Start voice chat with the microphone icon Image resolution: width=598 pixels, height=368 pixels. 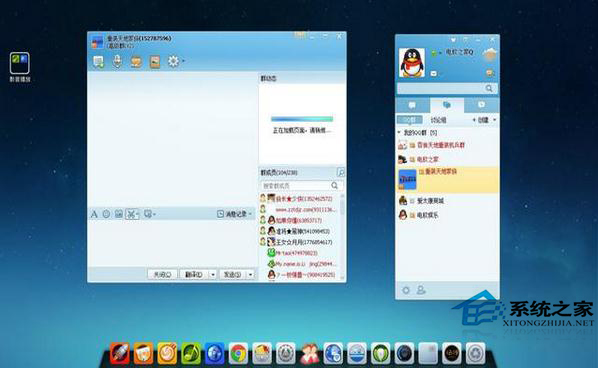click(x=117, y=61)
